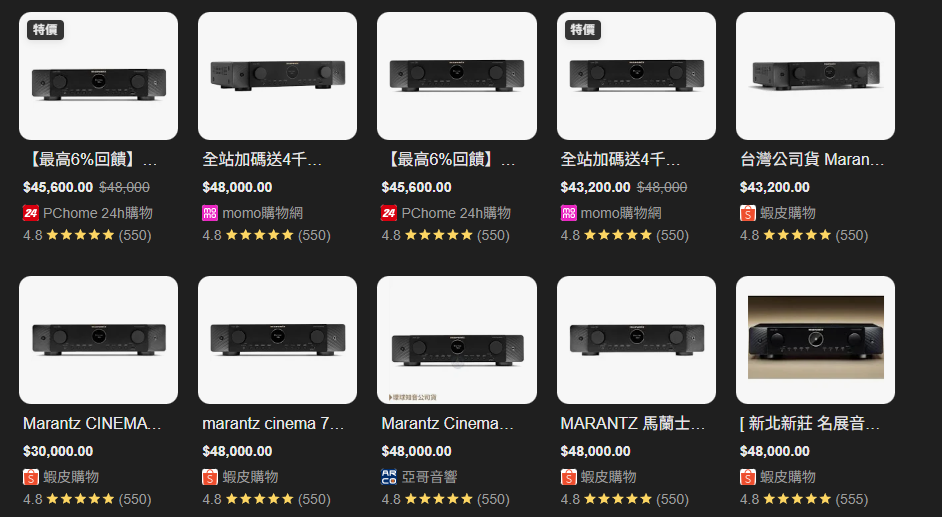Click PChome 24h icon under first product

point(31,213)
